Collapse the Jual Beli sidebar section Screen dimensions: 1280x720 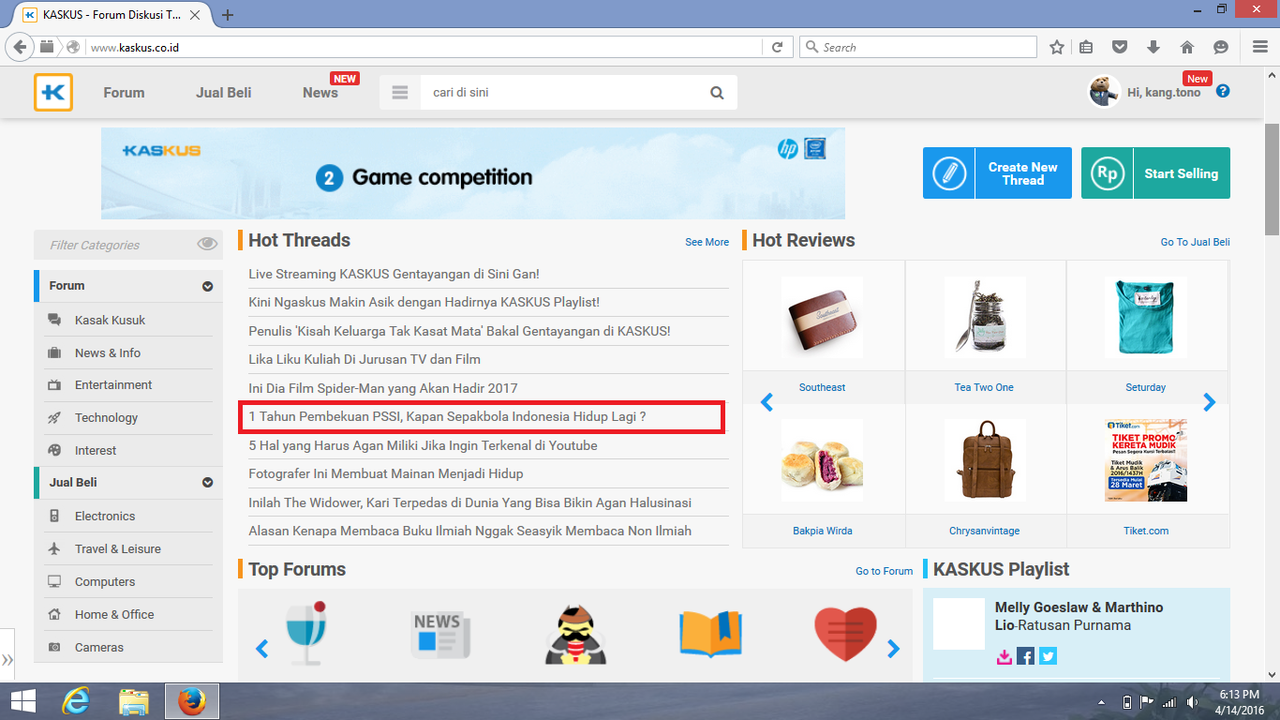(207, 482)
